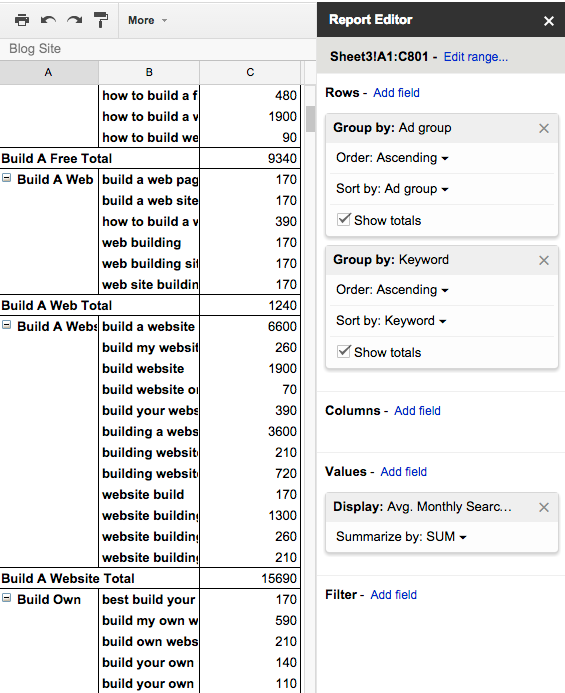The image size is (565, 693).
Task: Click the cell with value 480
Action: [250, 95]
